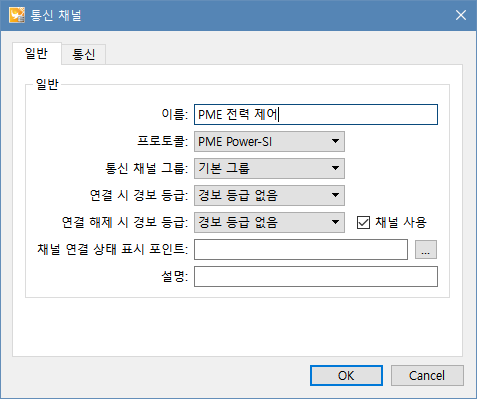The width and height of the screenshot is (477, 399).
Task: Expand the 연결 해제 시 경보 등급 arrow
Action: pos(335,222)
